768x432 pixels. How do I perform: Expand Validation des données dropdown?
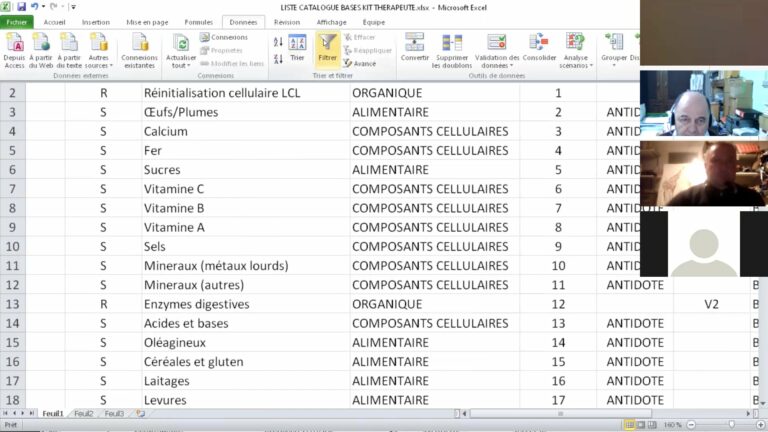coord(496,66)
